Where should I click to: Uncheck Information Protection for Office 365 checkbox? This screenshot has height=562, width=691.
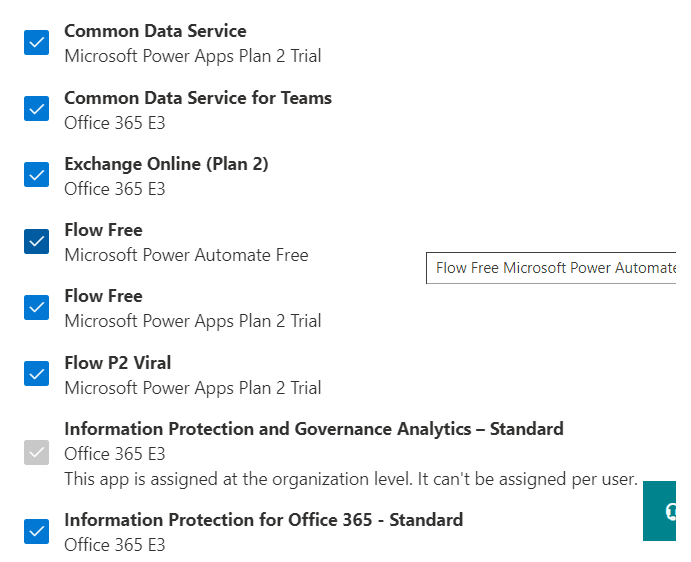point(37,531)
